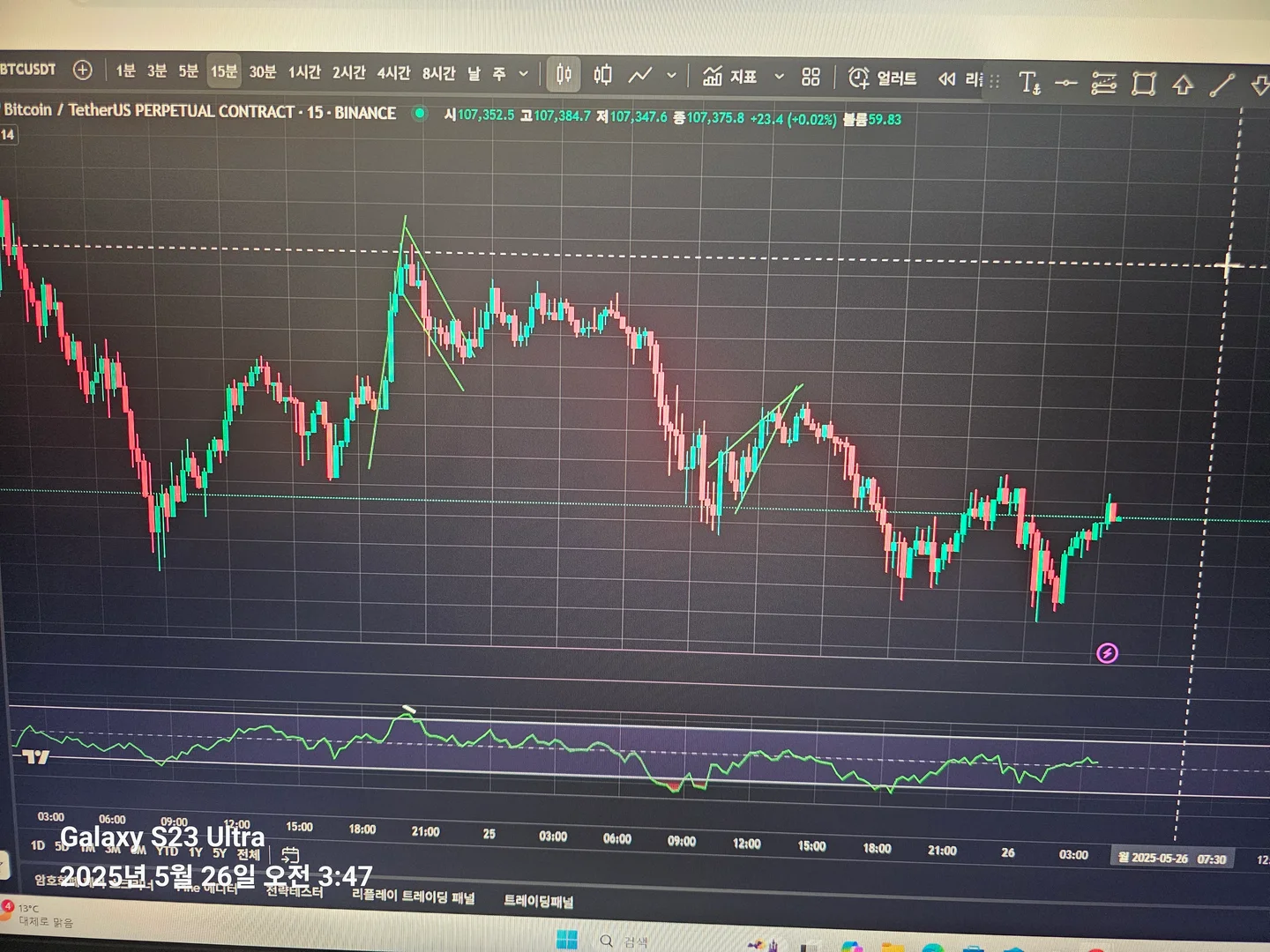Click the go-to-date calendar icon
The height and width of the screenshot is (952, 1270).
(x=290, y=854)
